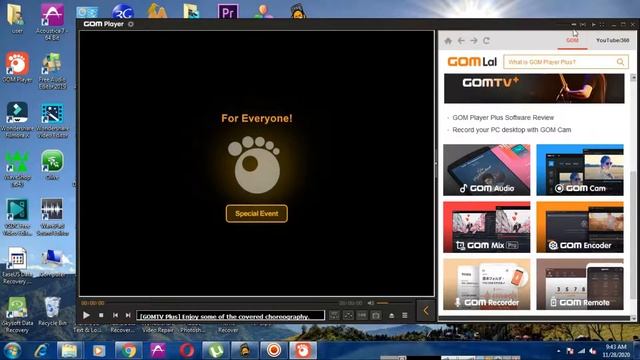640x360 pixels.
Task: Open GOM Player desktop shortcut
Action: tap(17, 68)
